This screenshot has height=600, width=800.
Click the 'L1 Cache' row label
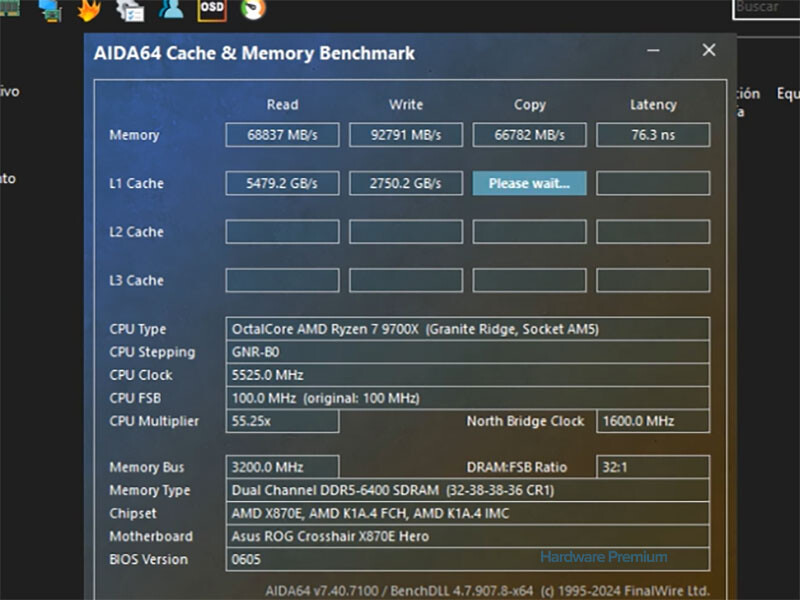click(x=137, y=183)
